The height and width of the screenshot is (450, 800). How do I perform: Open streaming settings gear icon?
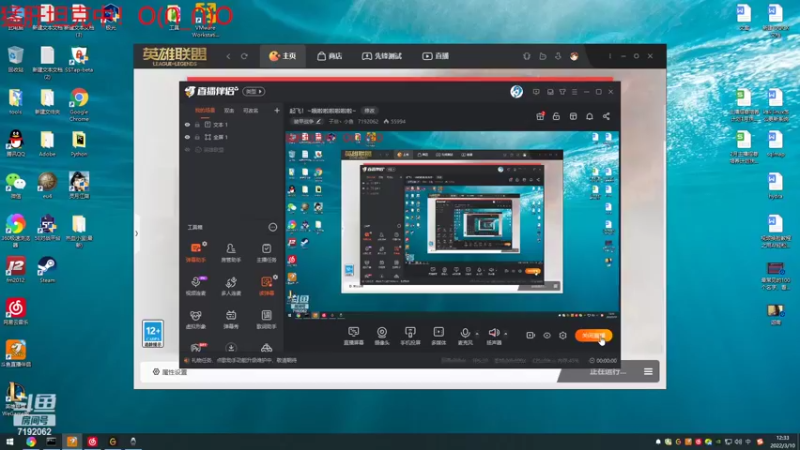click(x=563, y=335)
